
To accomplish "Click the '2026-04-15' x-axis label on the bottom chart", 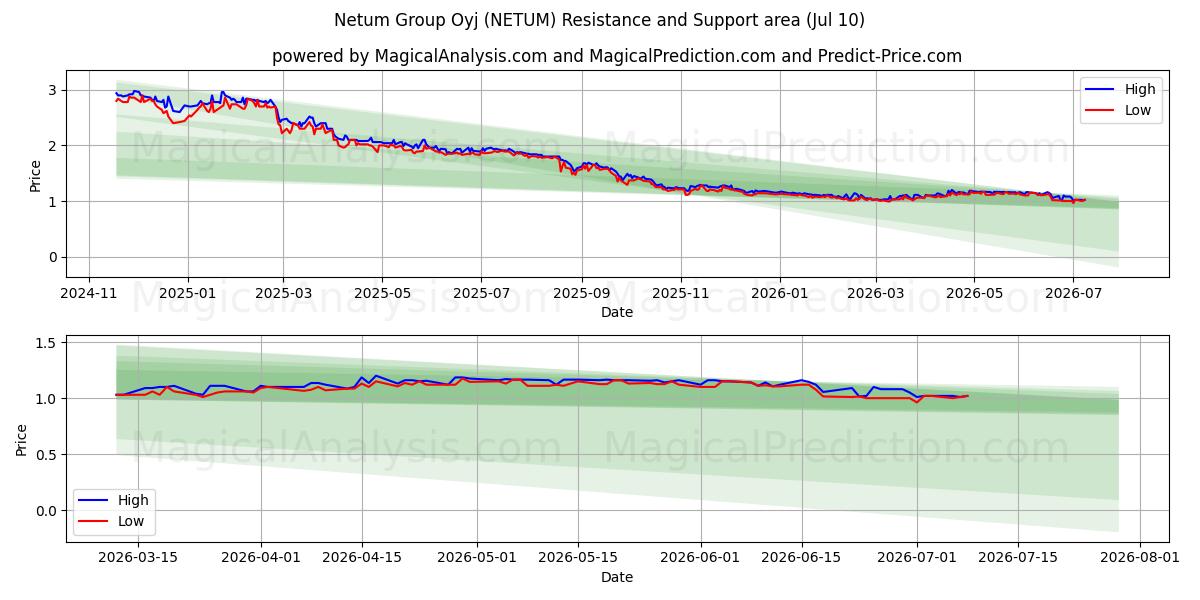I will (361, 558).
